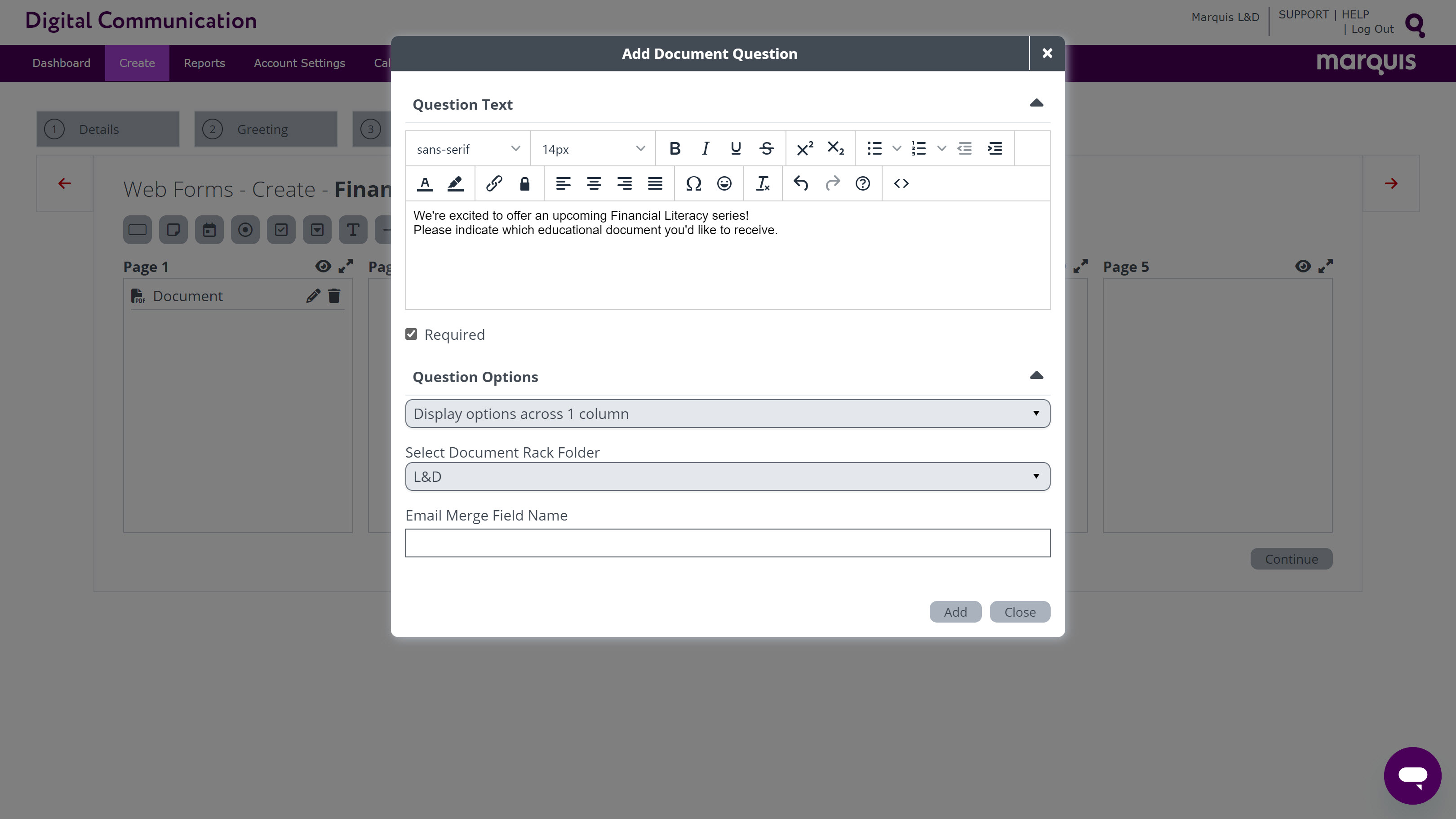
Task: Open the Reports menu
Action: pyautogui.click(x=204, y=63)
